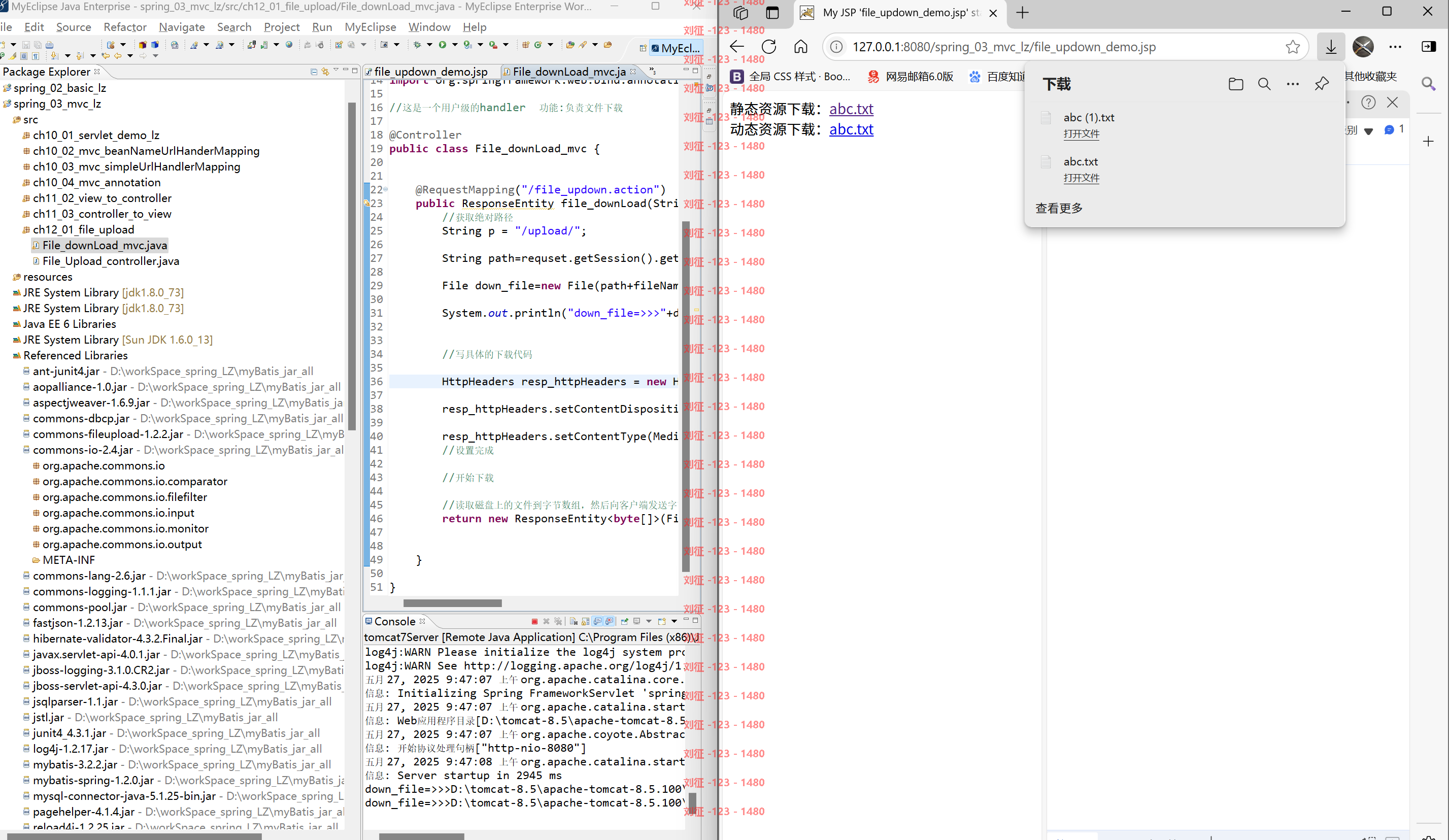Click the Last Edit Location arrow icon

[106, 56]
